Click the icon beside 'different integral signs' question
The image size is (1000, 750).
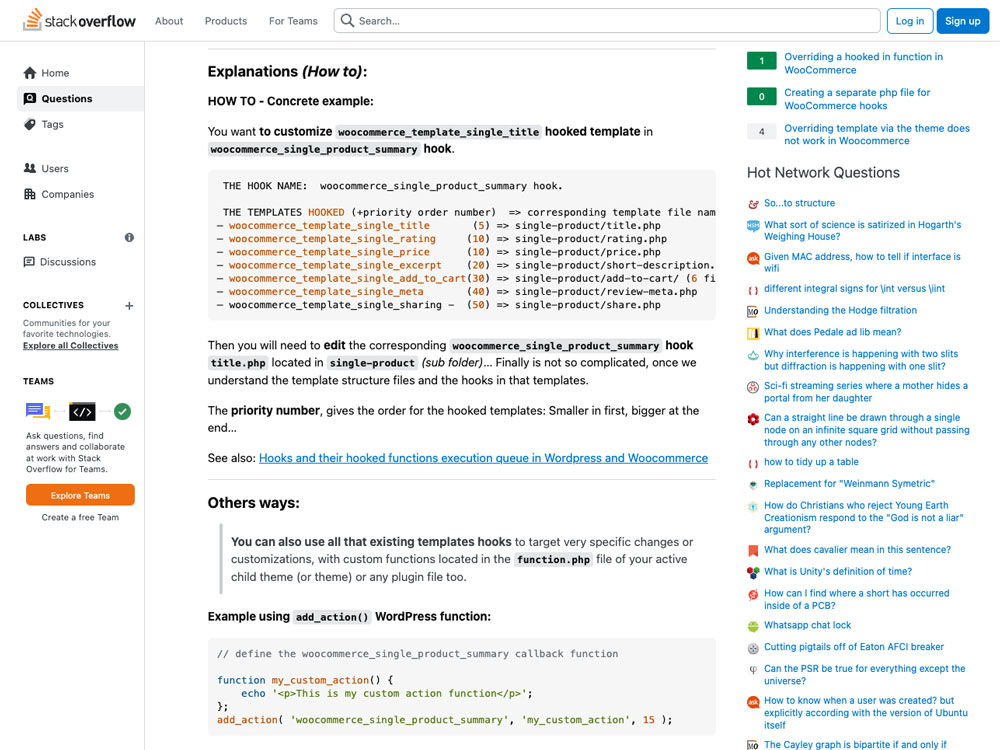point(753,290)
